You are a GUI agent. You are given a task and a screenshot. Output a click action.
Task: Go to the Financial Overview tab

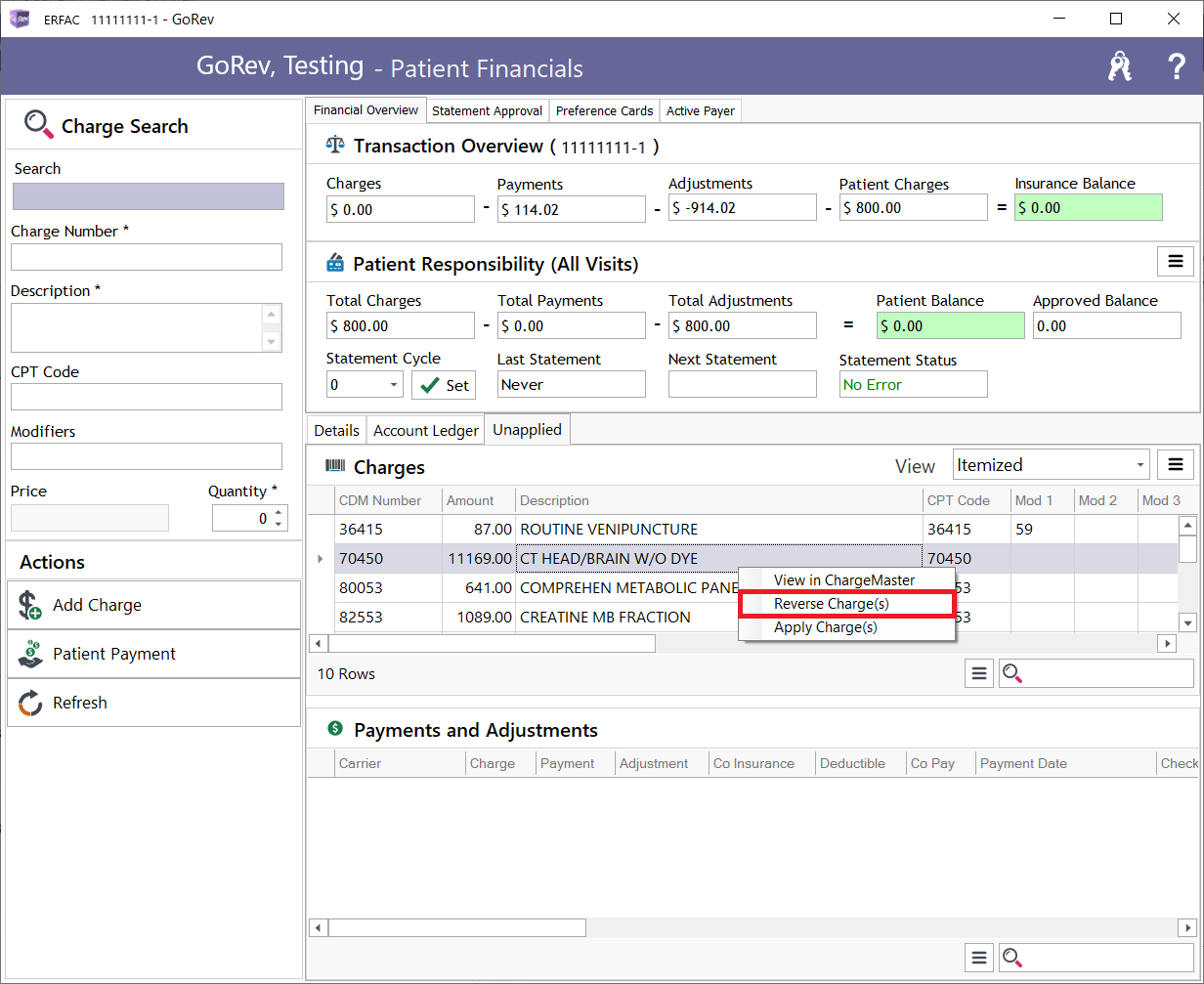[365, 110]
